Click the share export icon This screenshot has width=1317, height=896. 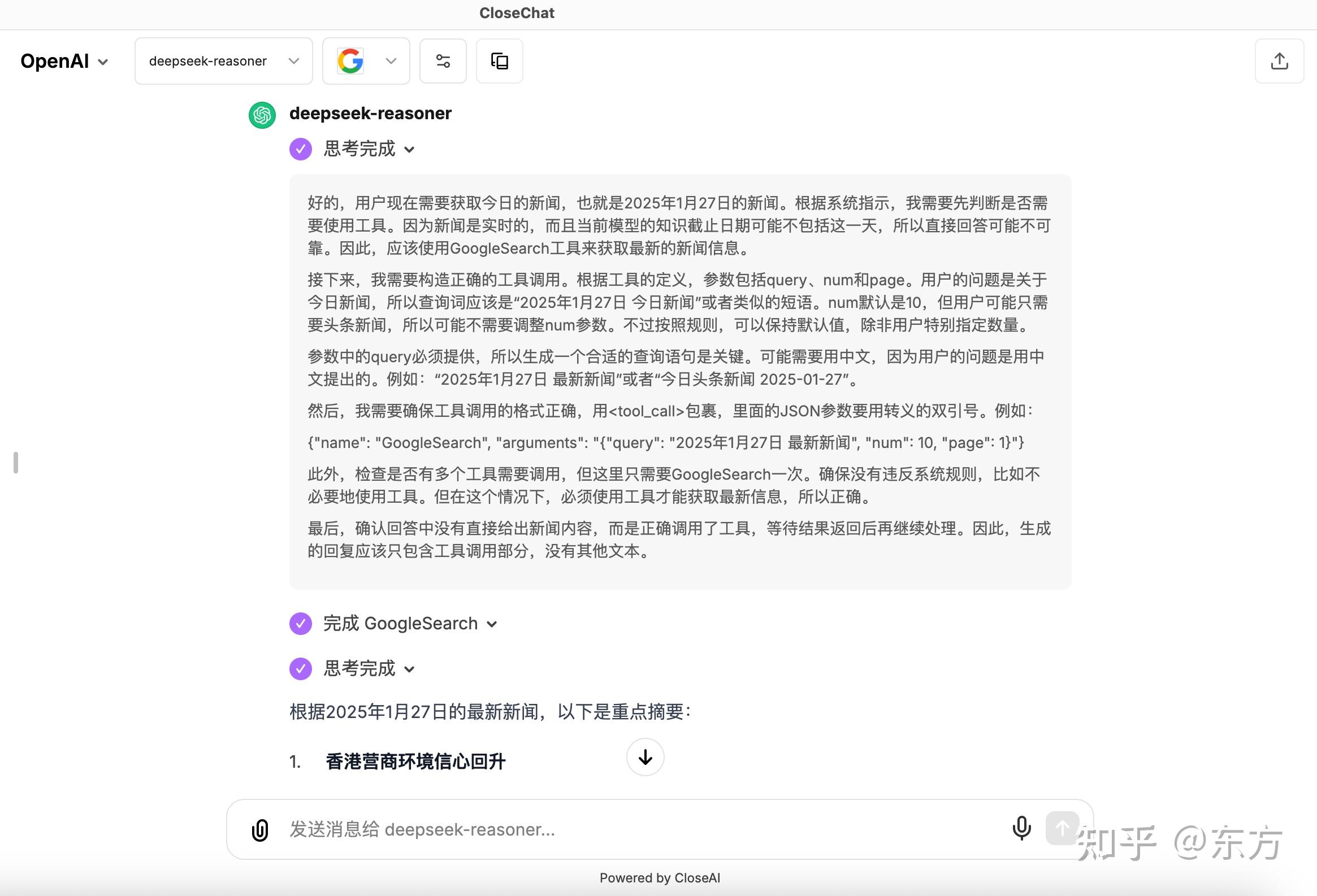pos(1279,61)
